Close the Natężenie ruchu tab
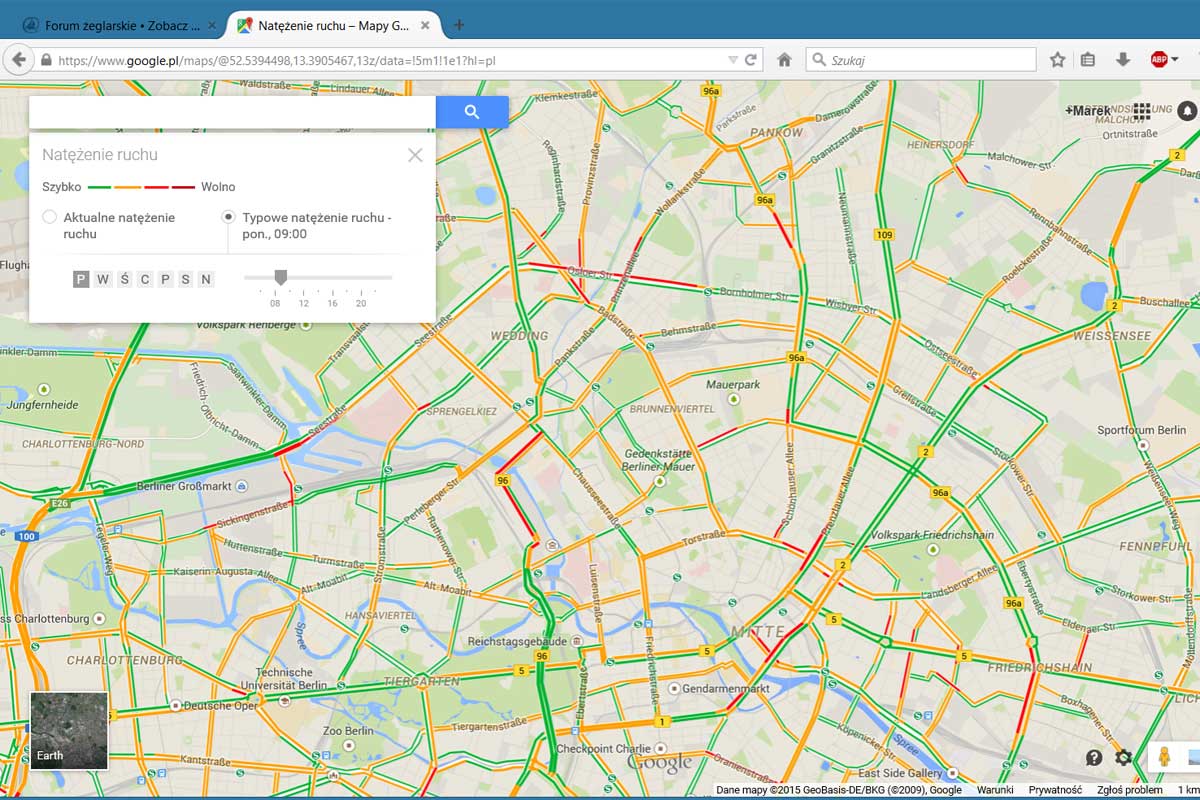 (424, 25)
